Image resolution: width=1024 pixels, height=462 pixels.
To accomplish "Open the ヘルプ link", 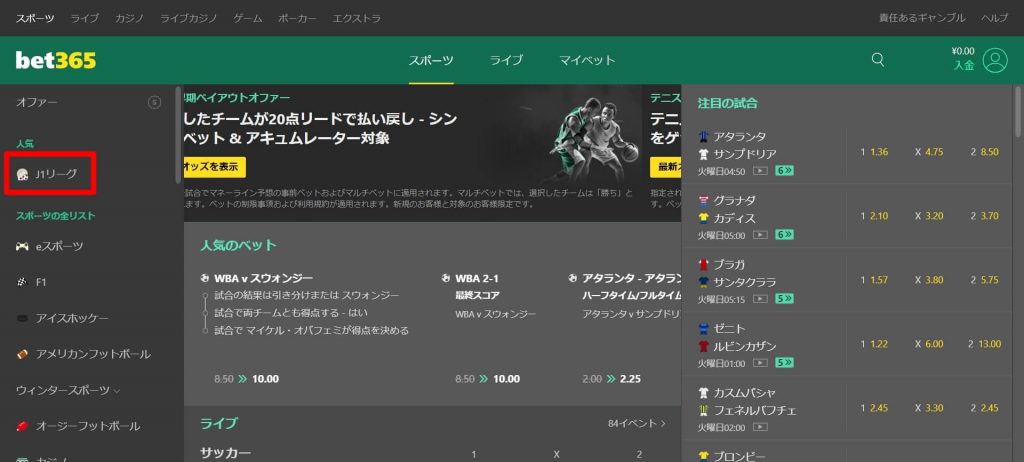I will (995, 18).
